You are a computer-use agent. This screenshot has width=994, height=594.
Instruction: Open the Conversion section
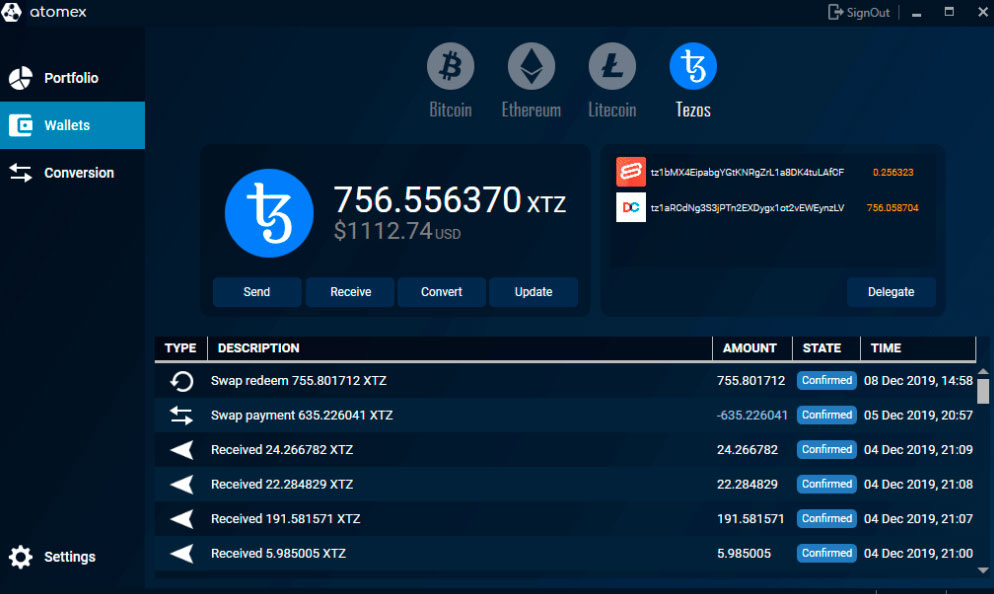pos(72,172)
